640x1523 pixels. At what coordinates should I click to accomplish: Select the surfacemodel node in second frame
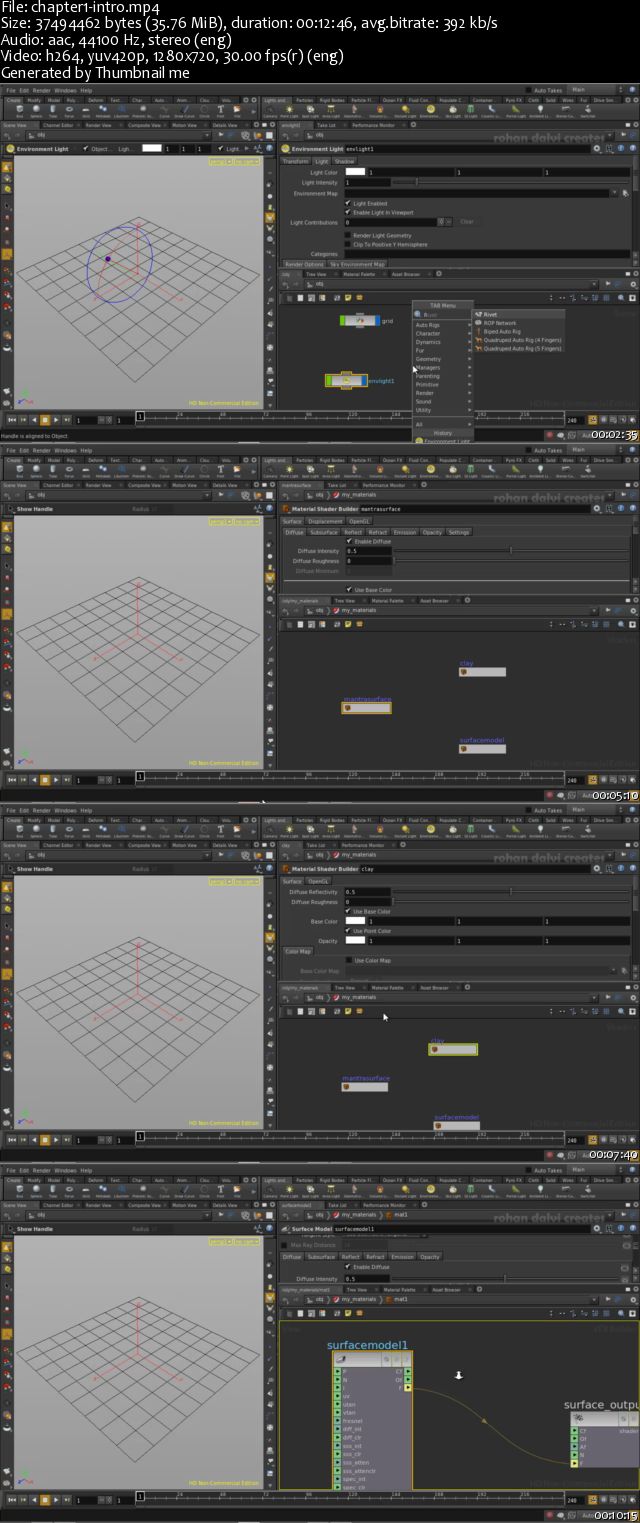(482, 749)
